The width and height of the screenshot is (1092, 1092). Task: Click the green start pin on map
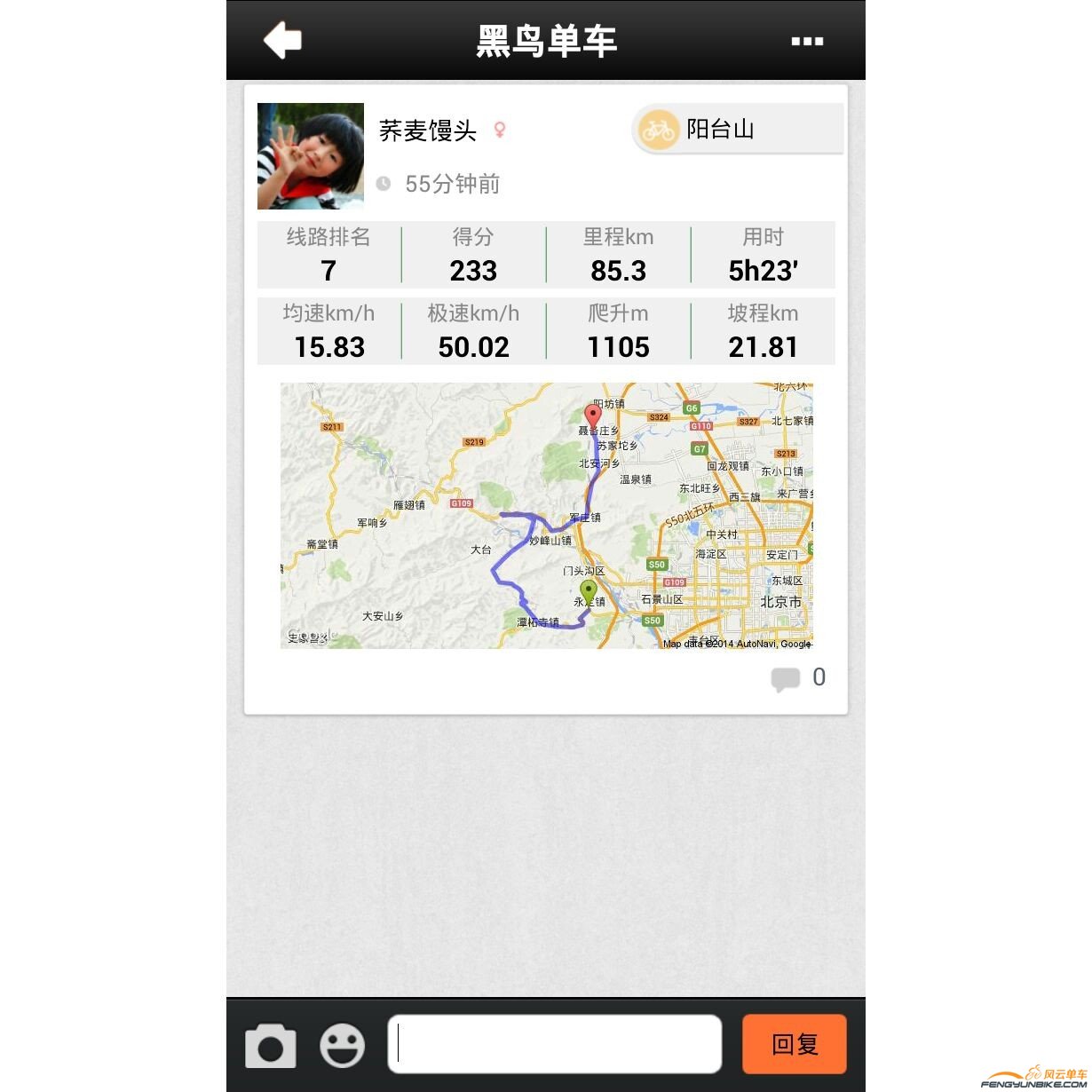588,591
